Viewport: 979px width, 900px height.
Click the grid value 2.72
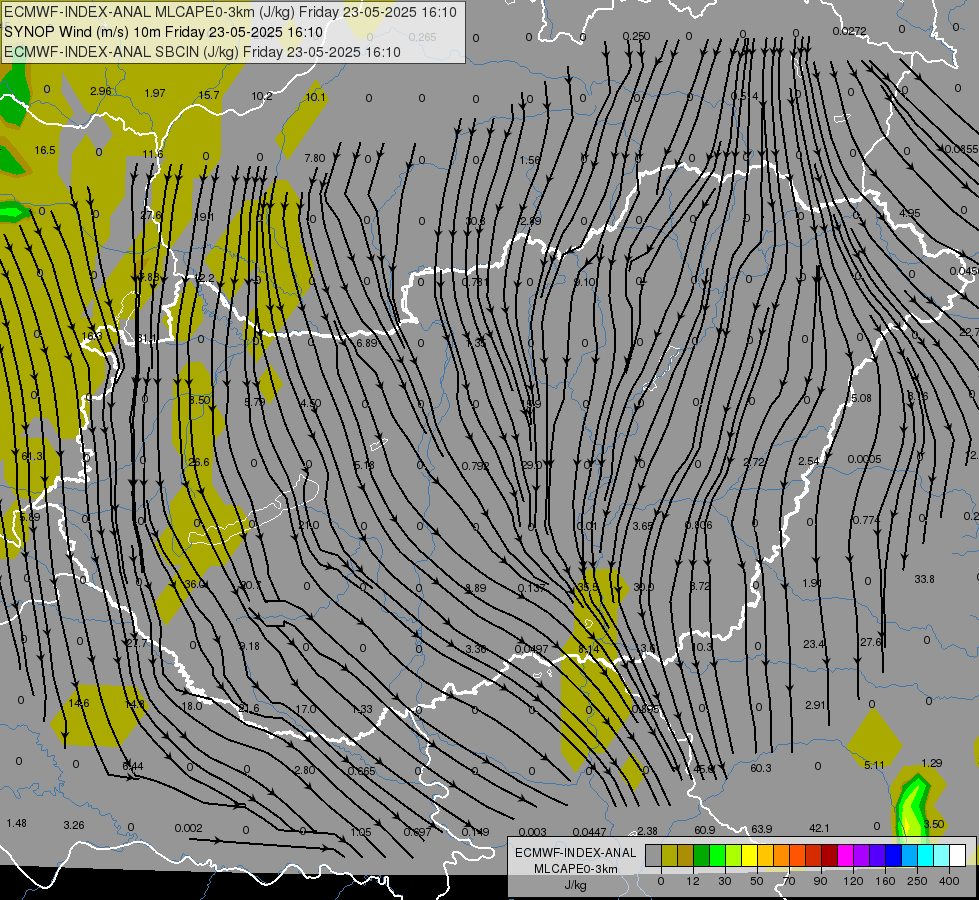tap(754, 462)
